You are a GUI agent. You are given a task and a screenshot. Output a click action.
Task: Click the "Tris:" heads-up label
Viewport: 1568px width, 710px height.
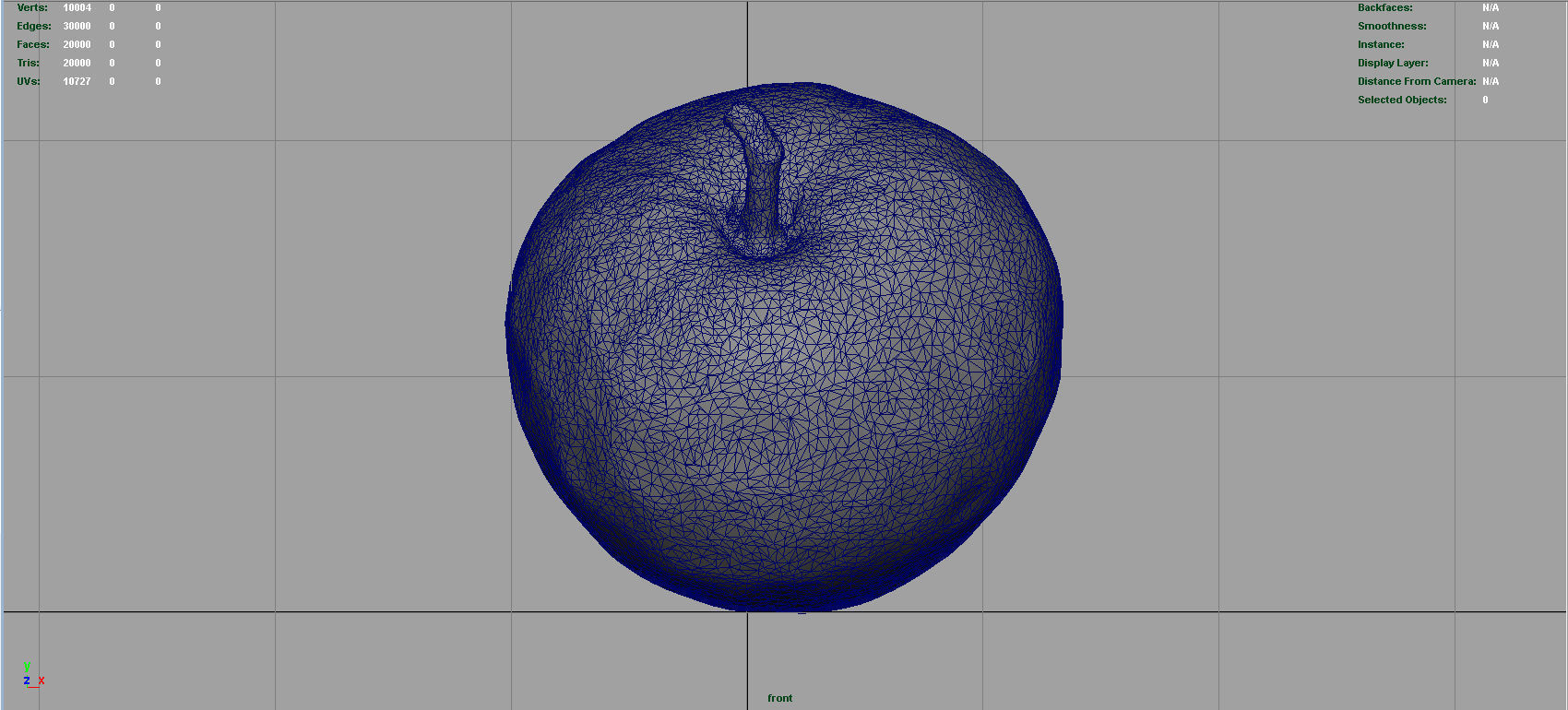tap(29, 63)
